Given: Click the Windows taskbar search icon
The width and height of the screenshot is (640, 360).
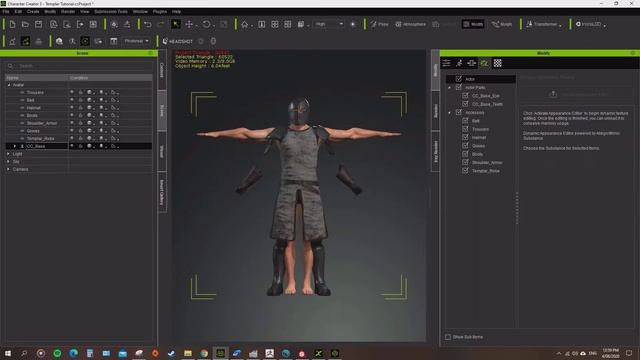Looking at the screenshot, I should click(24, 353).
